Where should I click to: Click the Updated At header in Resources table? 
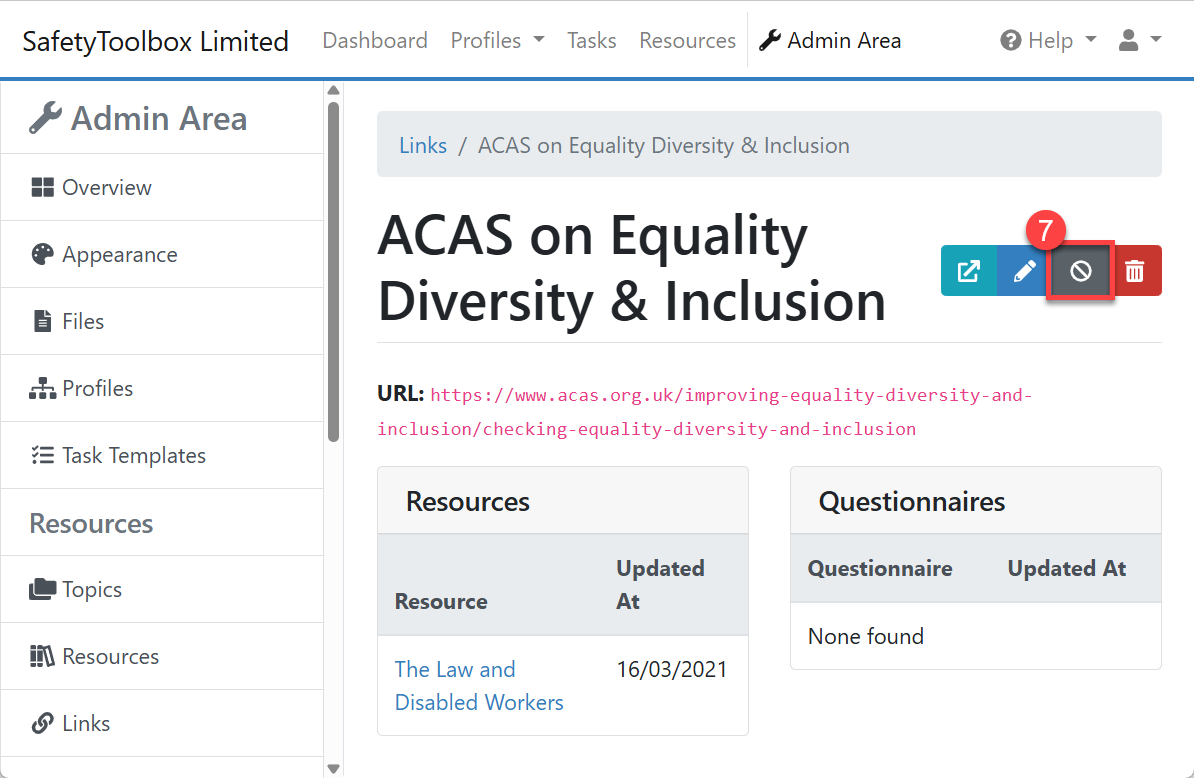coord(660,585)
